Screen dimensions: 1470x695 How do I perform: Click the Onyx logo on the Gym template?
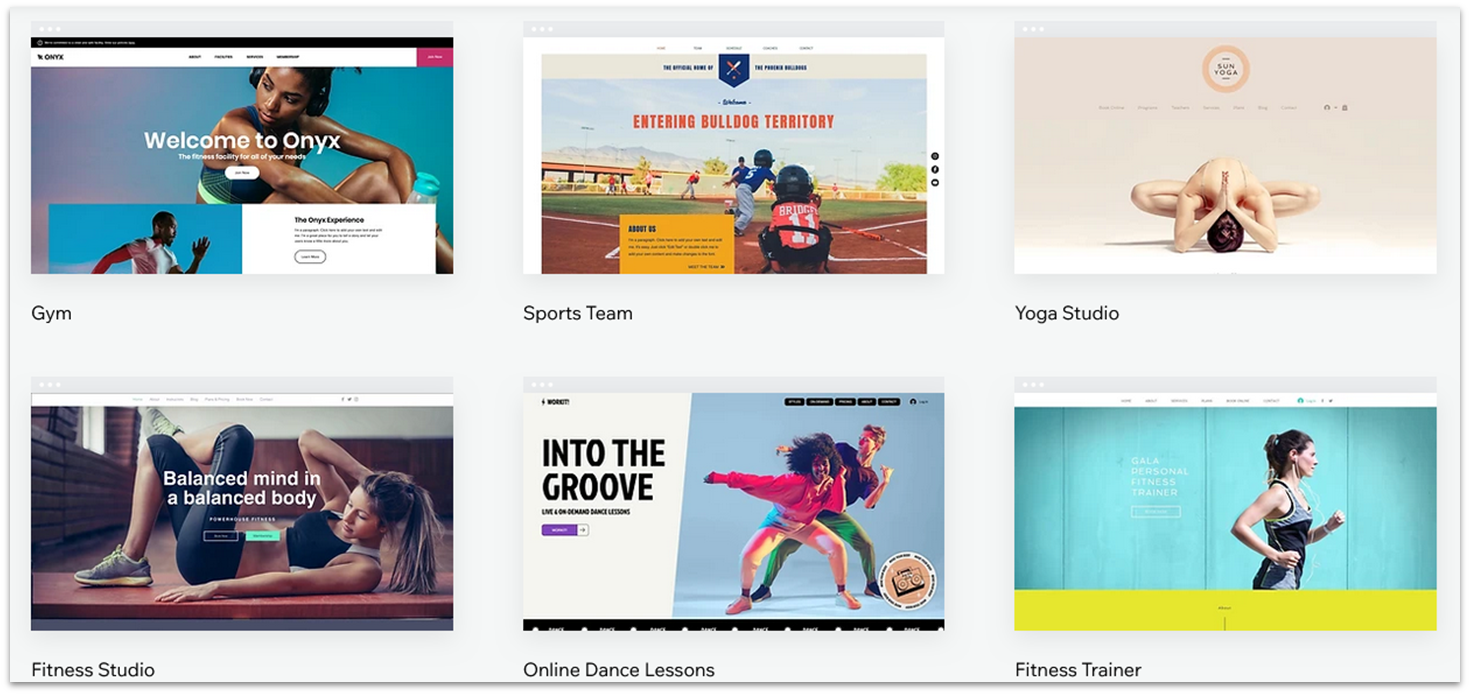50,56
